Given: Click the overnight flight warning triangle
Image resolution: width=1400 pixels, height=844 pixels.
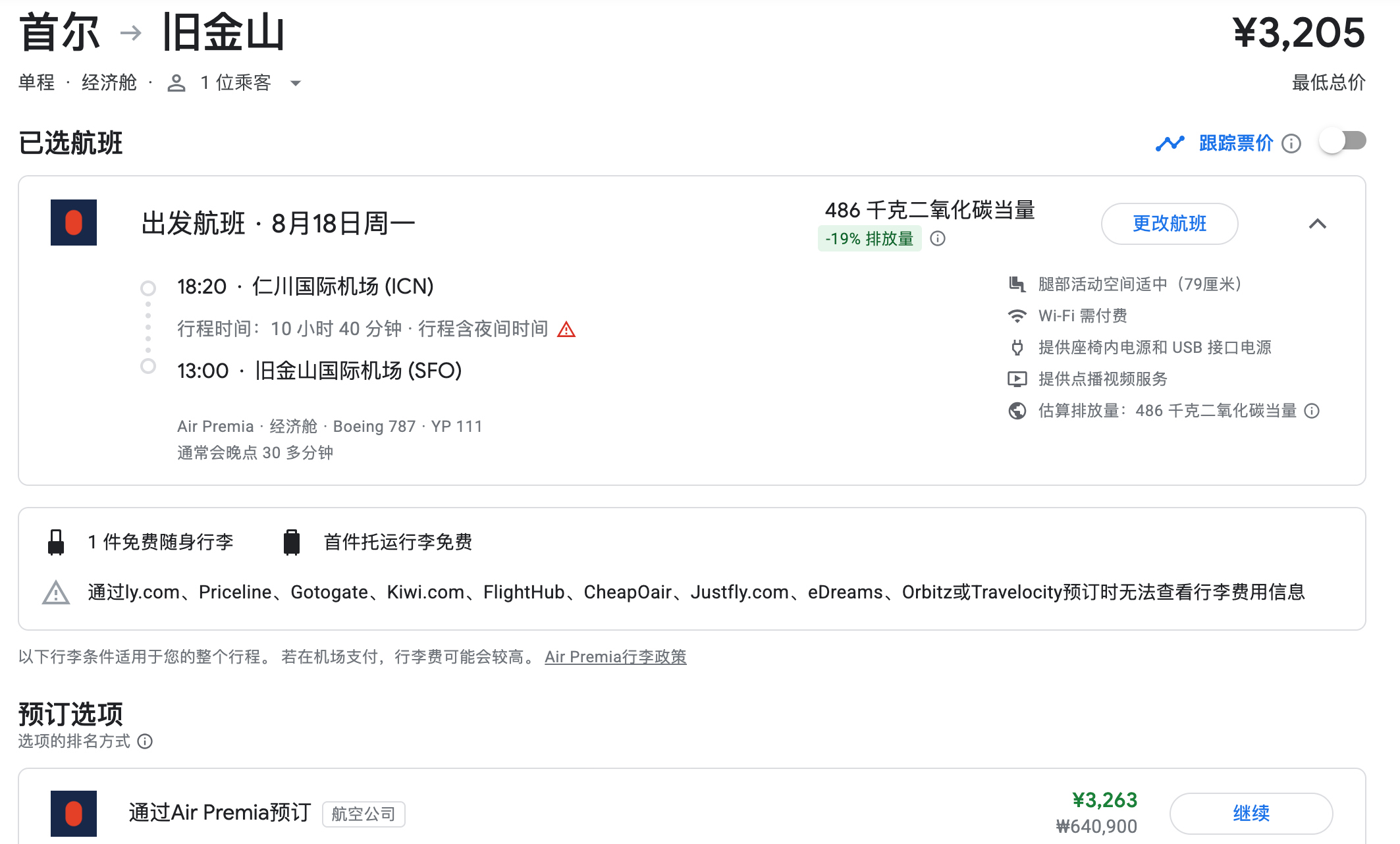Looking at the screenshot, I should point(566,329).
